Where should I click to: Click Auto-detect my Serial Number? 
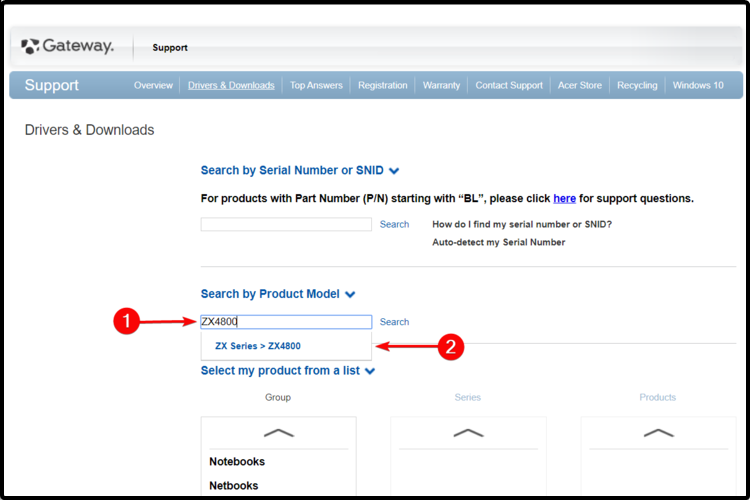click(498, 242)
